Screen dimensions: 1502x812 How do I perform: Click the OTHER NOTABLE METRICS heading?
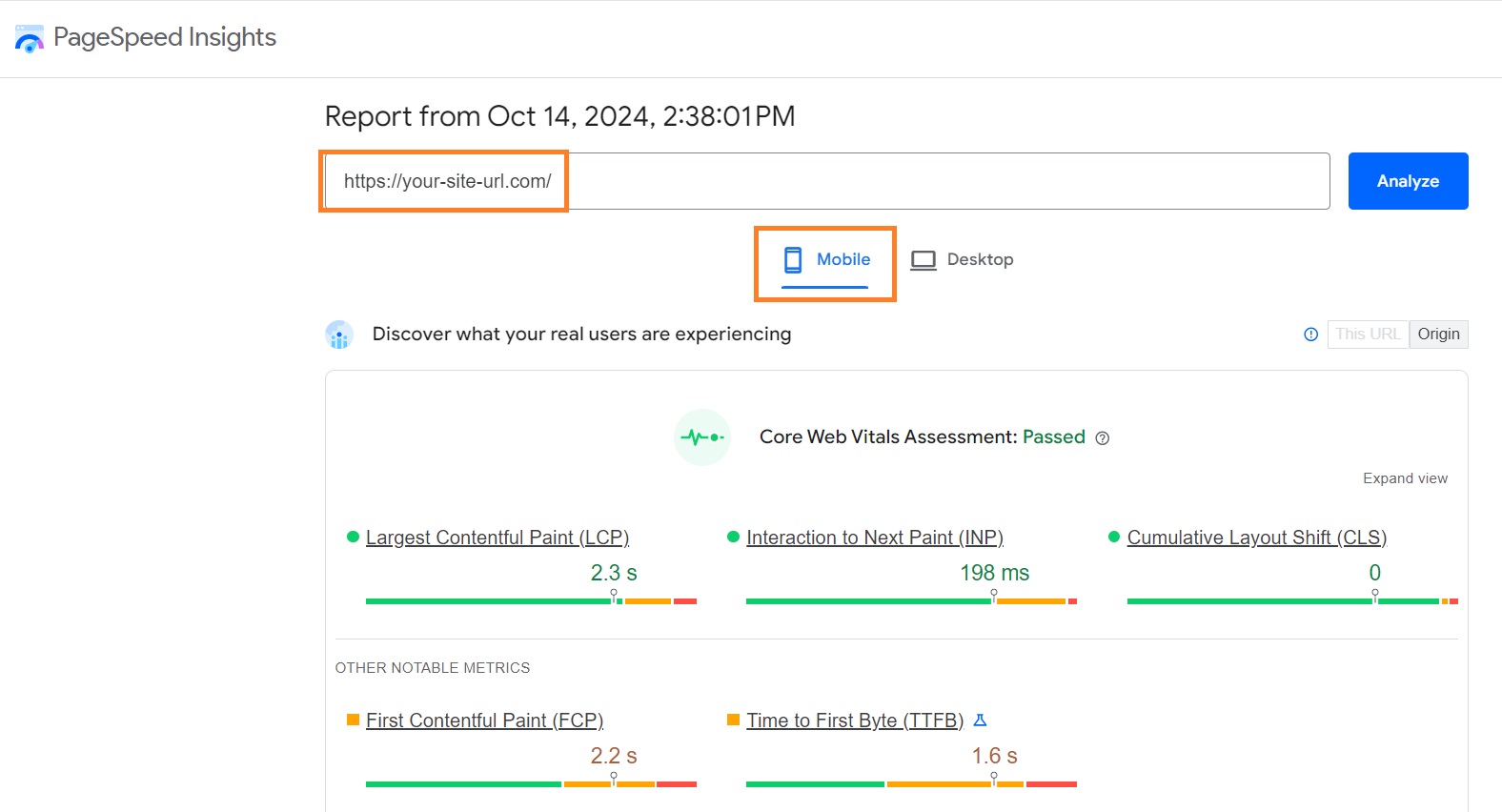(433, 668)
